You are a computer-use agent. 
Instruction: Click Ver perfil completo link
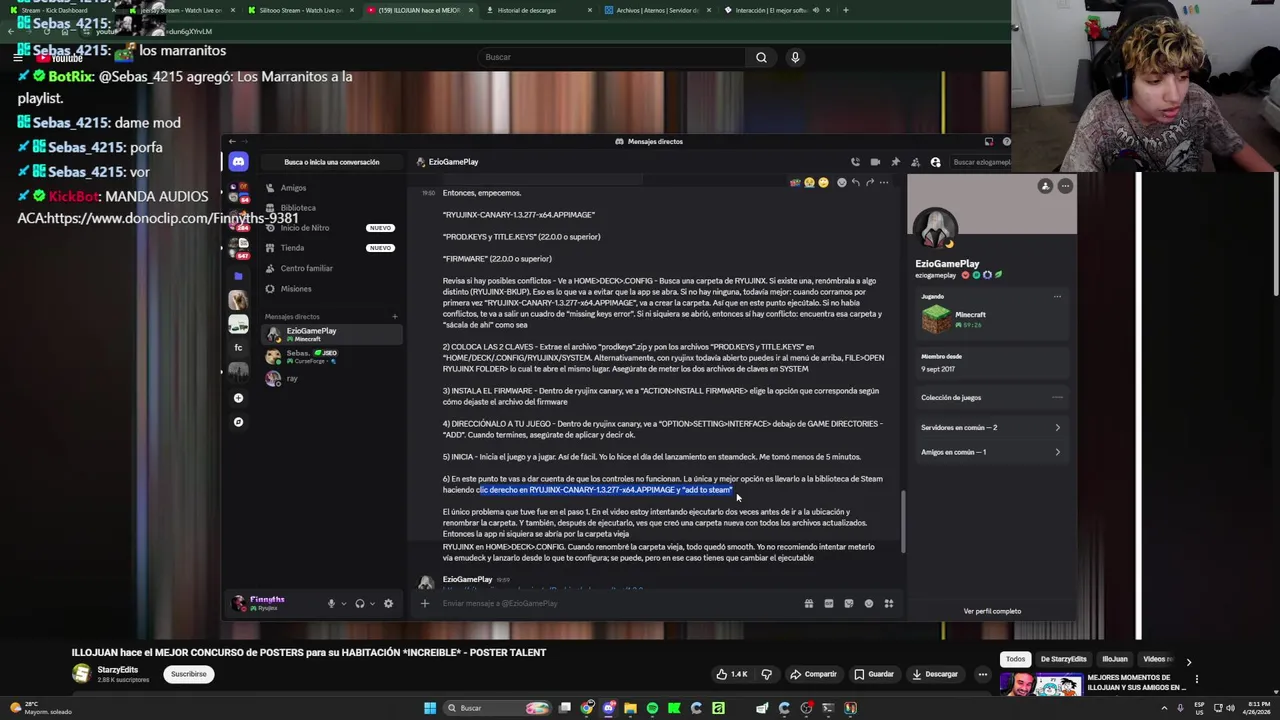pyautogui.click(x=992, y=611)
